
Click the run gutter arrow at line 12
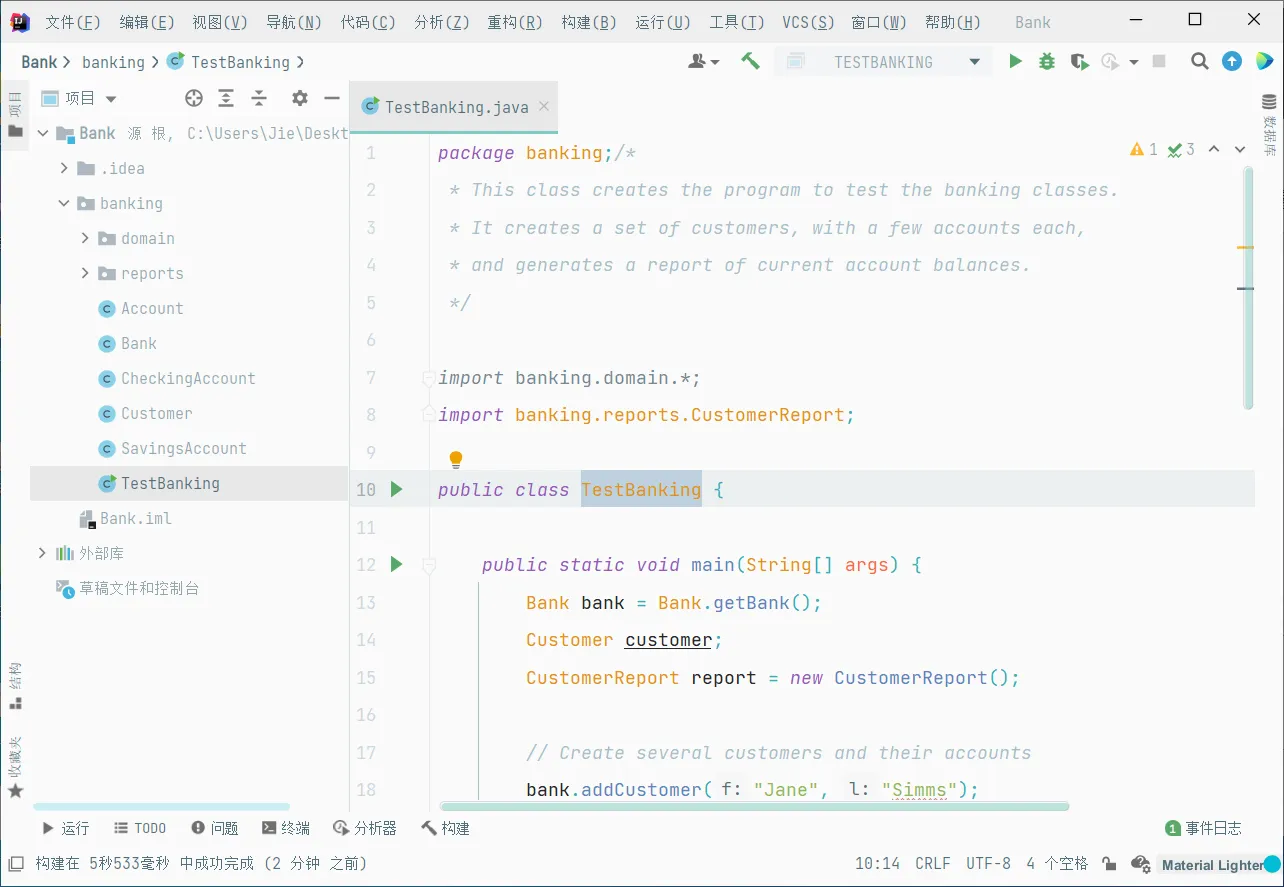[x=396, y=564]
